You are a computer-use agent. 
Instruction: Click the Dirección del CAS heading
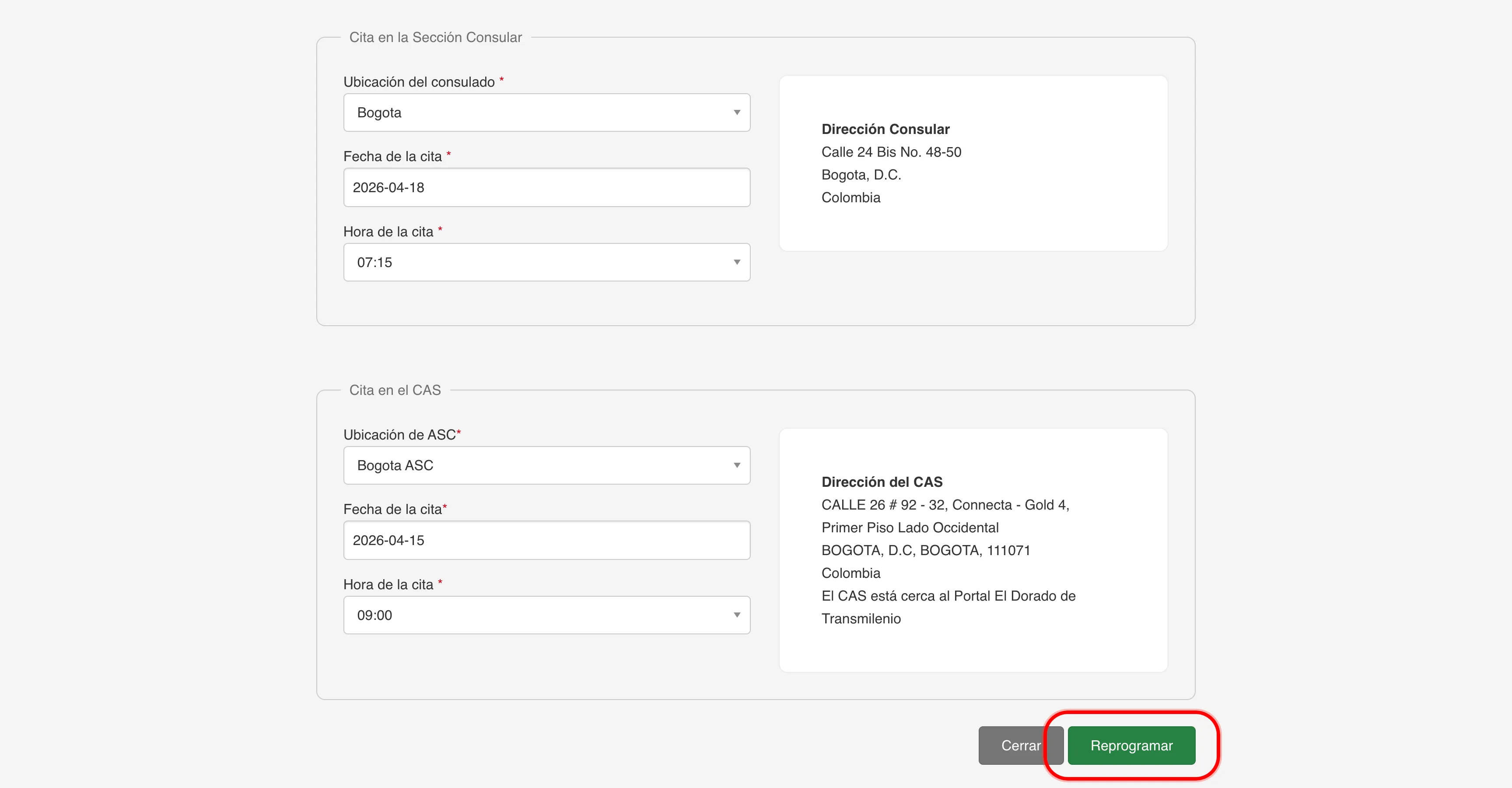(x=882, y=482)
